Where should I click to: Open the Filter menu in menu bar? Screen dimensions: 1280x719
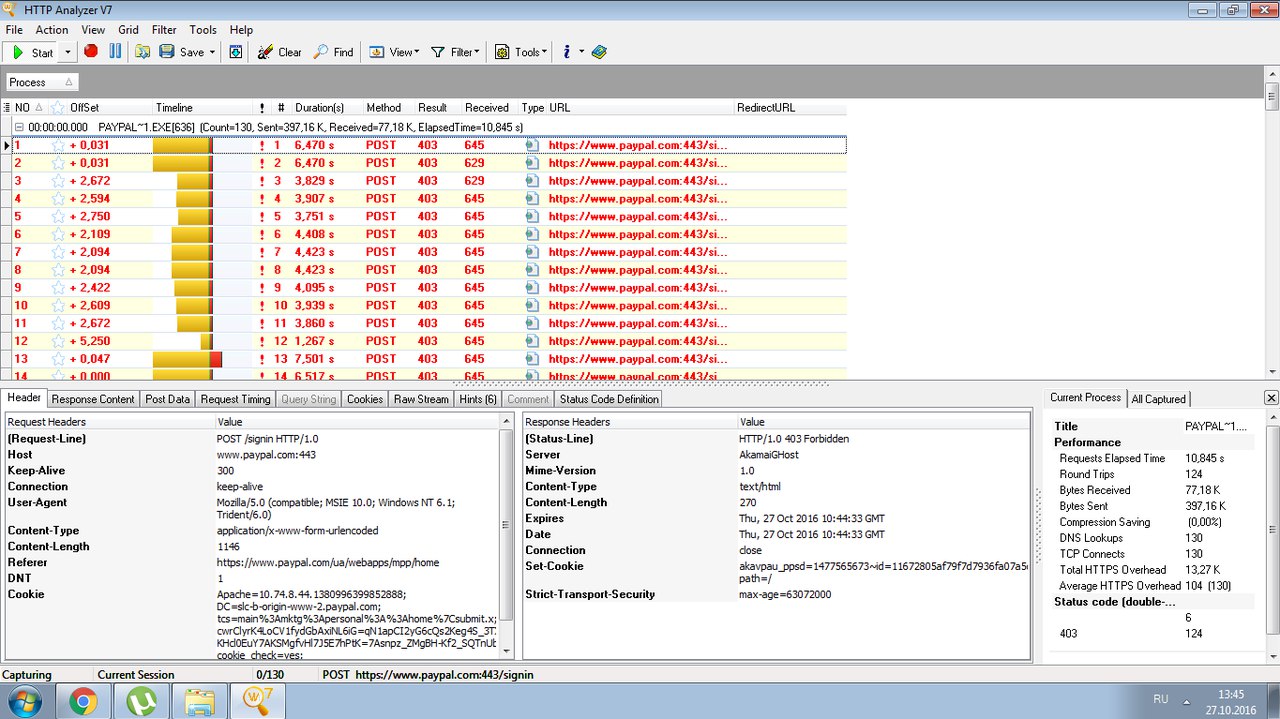164,30
